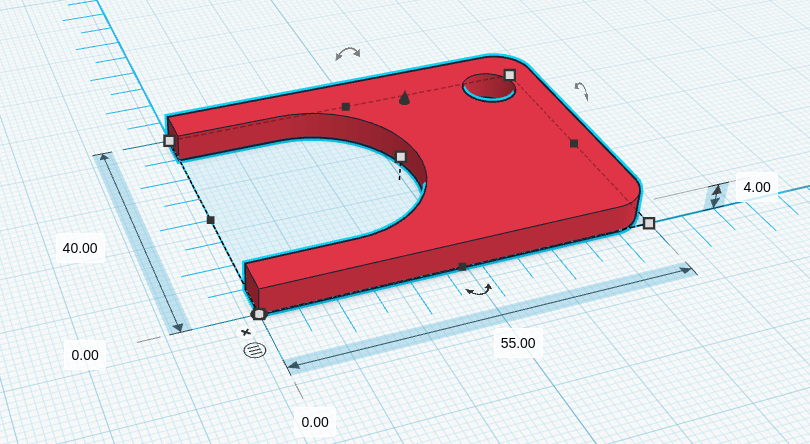The image size is (810, 444).
Task: Click the white height handle at the arch cutout
Action: (400, 156)
